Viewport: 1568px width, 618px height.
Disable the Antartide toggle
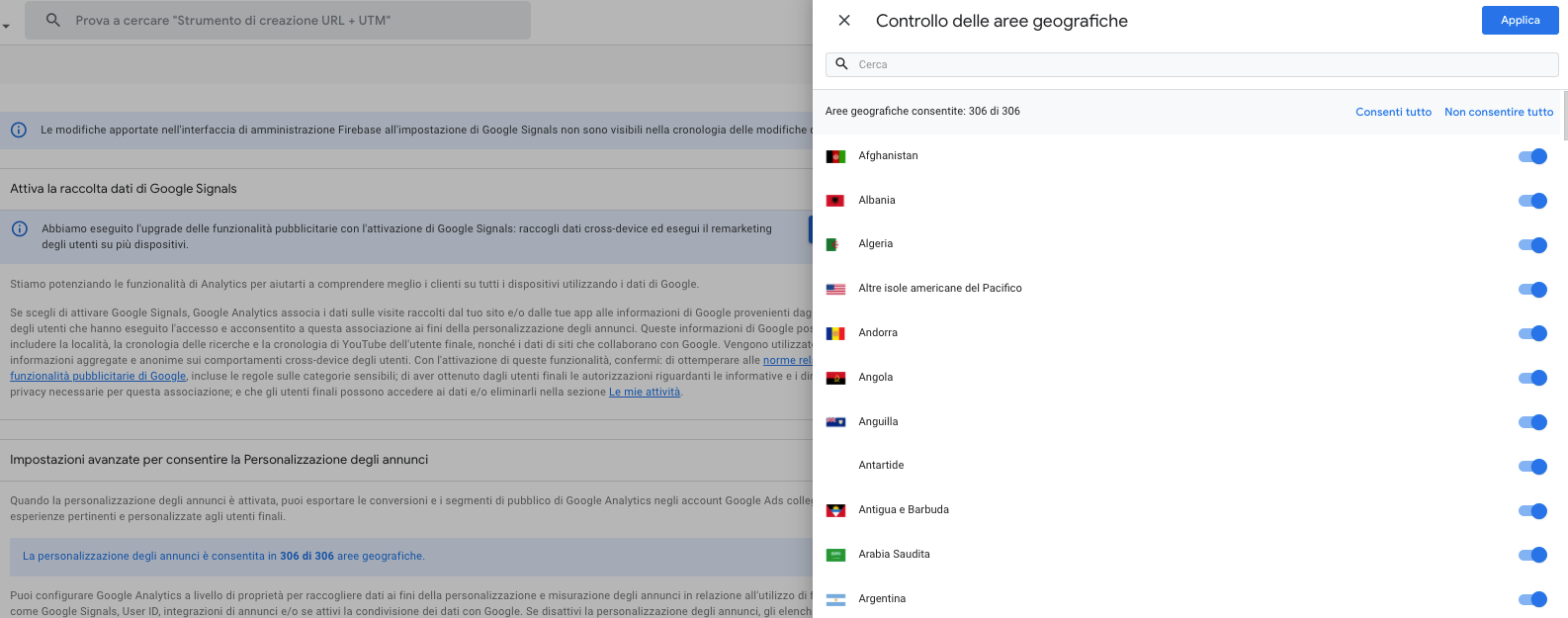[x=1532, y=467]
